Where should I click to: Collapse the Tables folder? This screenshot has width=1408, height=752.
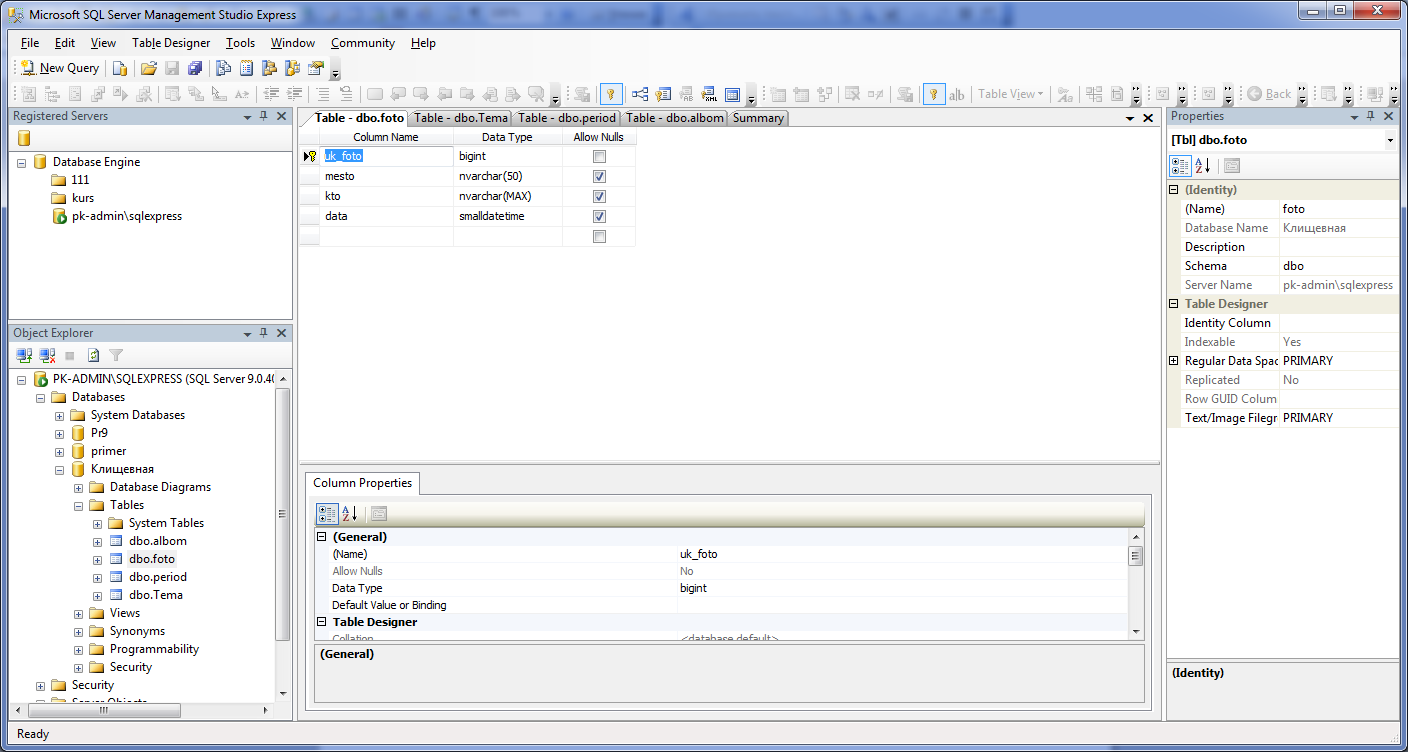pyautogui.click(x=79, y=505)
